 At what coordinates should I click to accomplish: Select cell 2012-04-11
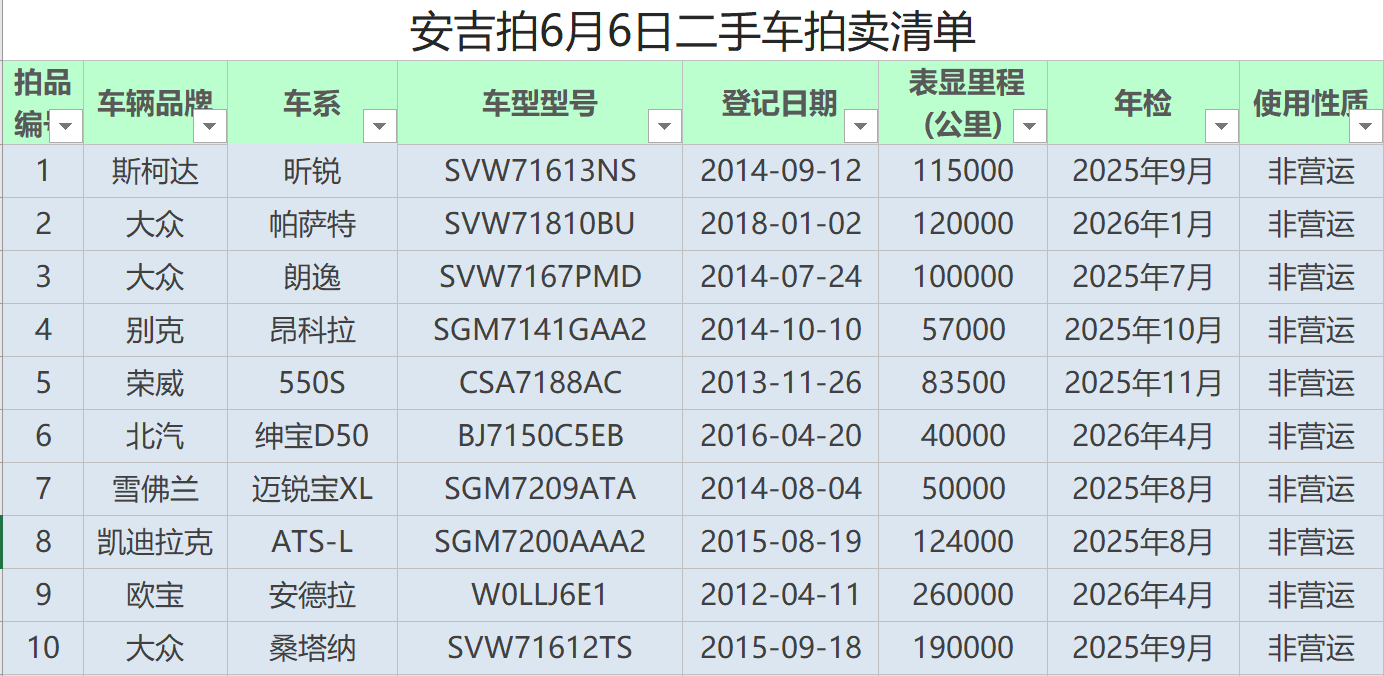tap(781, 595)
